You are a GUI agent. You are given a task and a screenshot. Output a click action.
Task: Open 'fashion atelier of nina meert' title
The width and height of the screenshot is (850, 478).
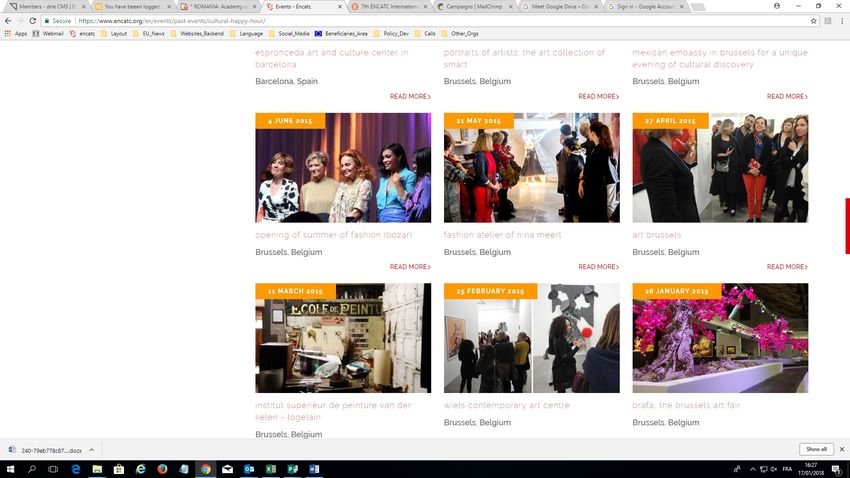503,235
